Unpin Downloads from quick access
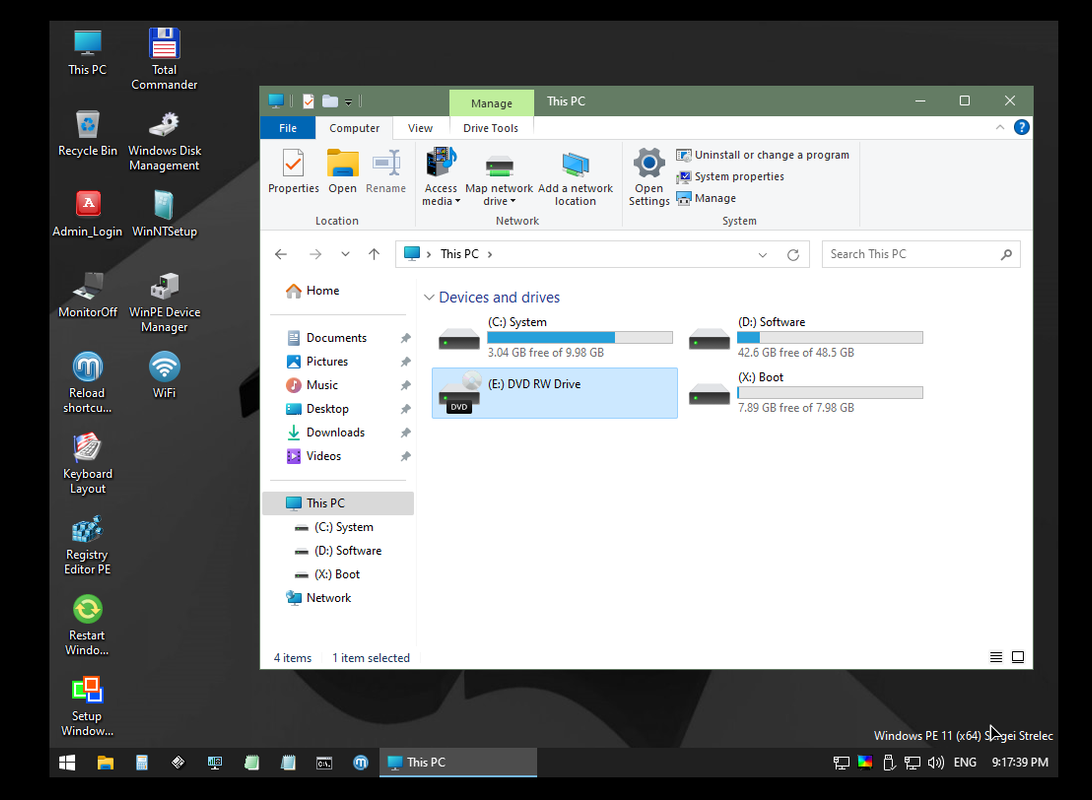This screenshot has width=1092, height=800. point(405,433)
